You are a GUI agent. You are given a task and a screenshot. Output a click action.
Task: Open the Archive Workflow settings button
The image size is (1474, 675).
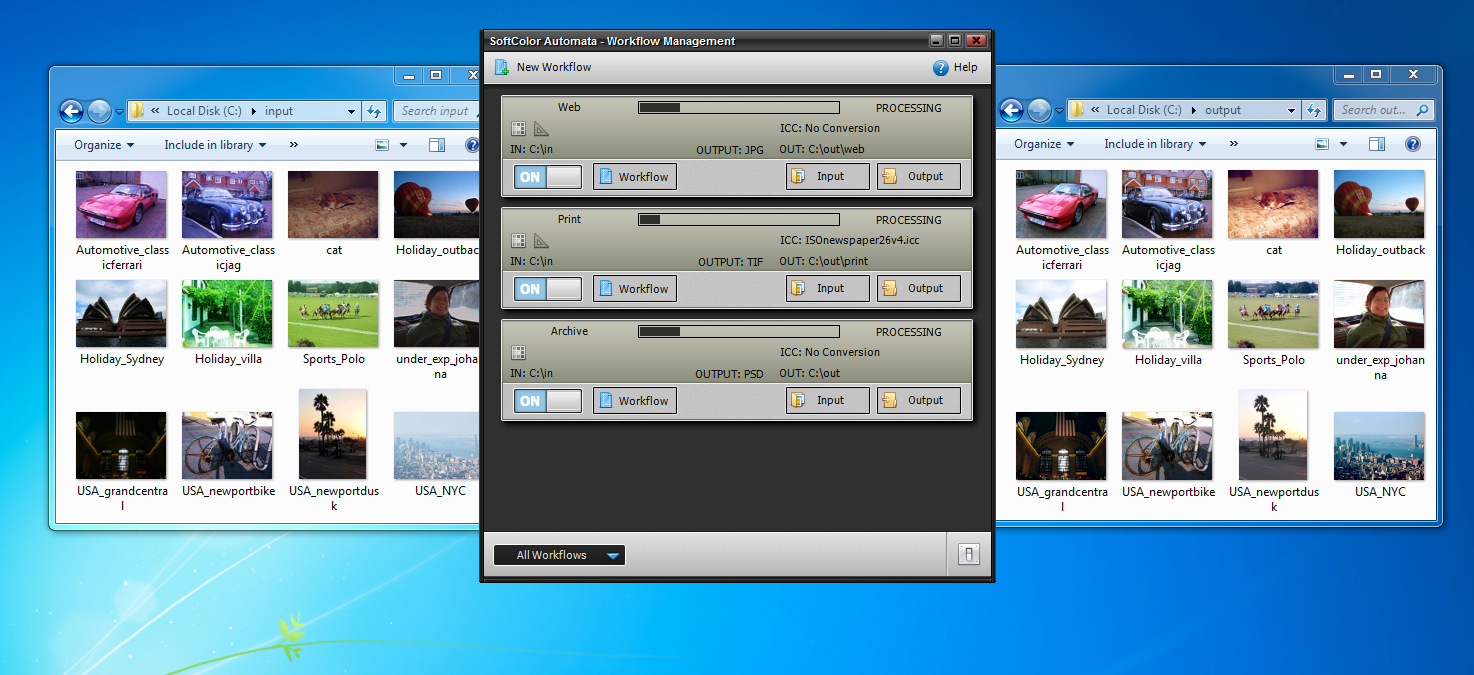(635, 401)
